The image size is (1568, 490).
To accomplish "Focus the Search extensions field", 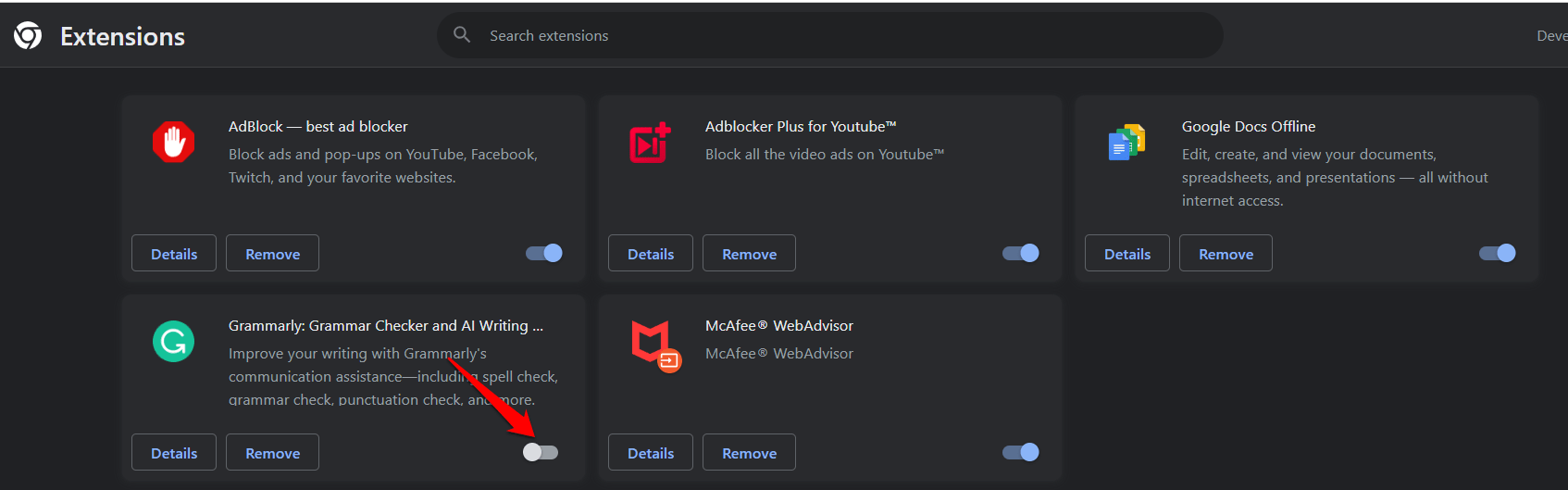I will coord(833,35).
